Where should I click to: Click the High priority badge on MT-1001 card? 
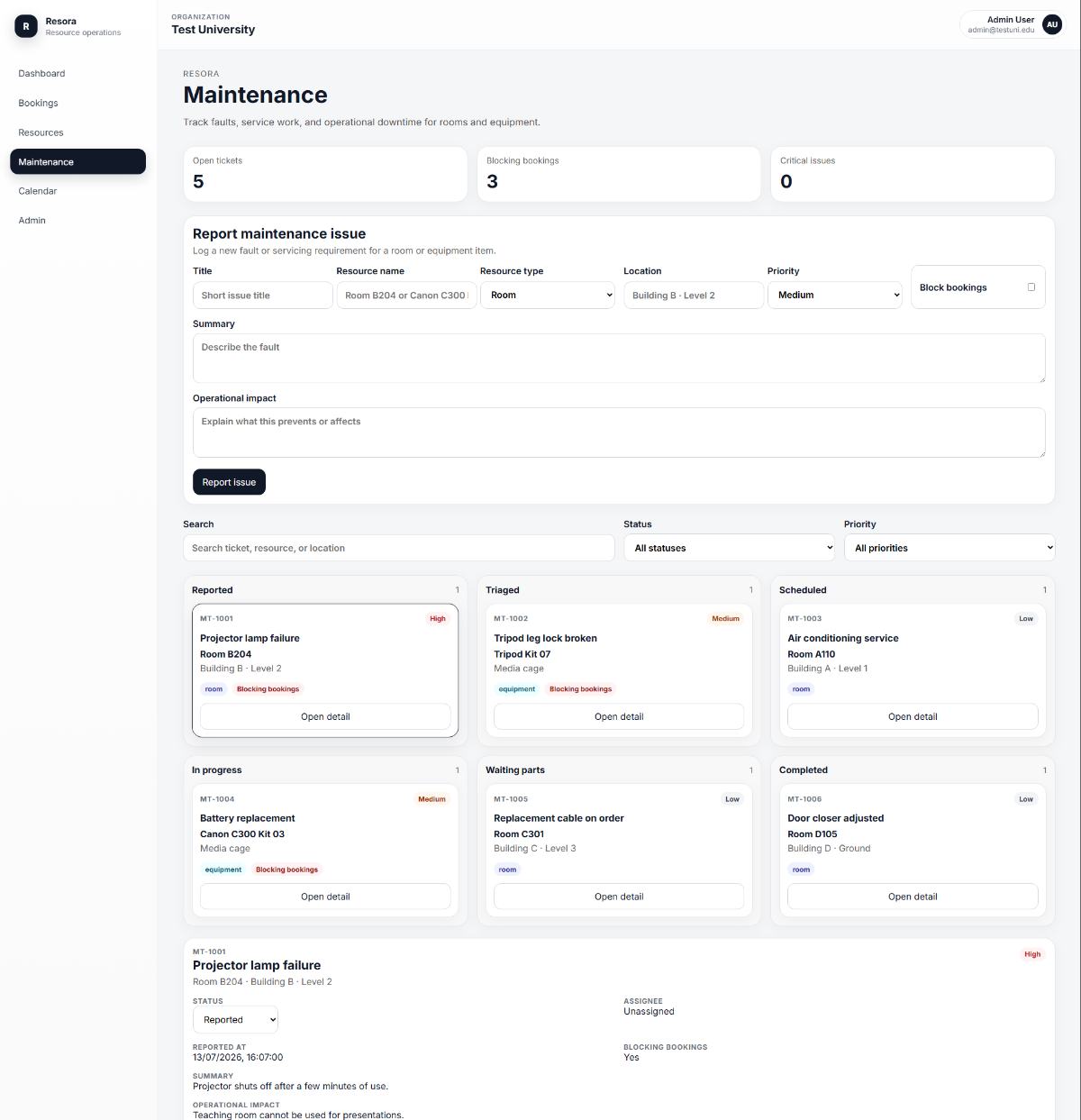pyautogui.click(x=438, y=619)
